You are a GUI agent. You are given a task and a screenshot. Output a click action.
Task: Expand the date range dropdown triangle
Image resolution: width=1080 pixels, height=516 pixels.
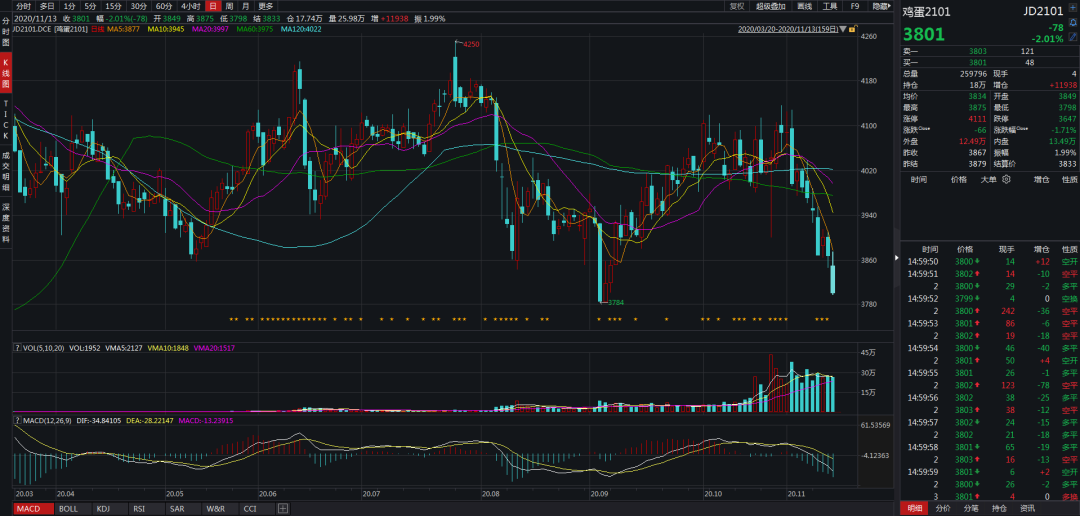pyautogui.click(x=843, y=30)
